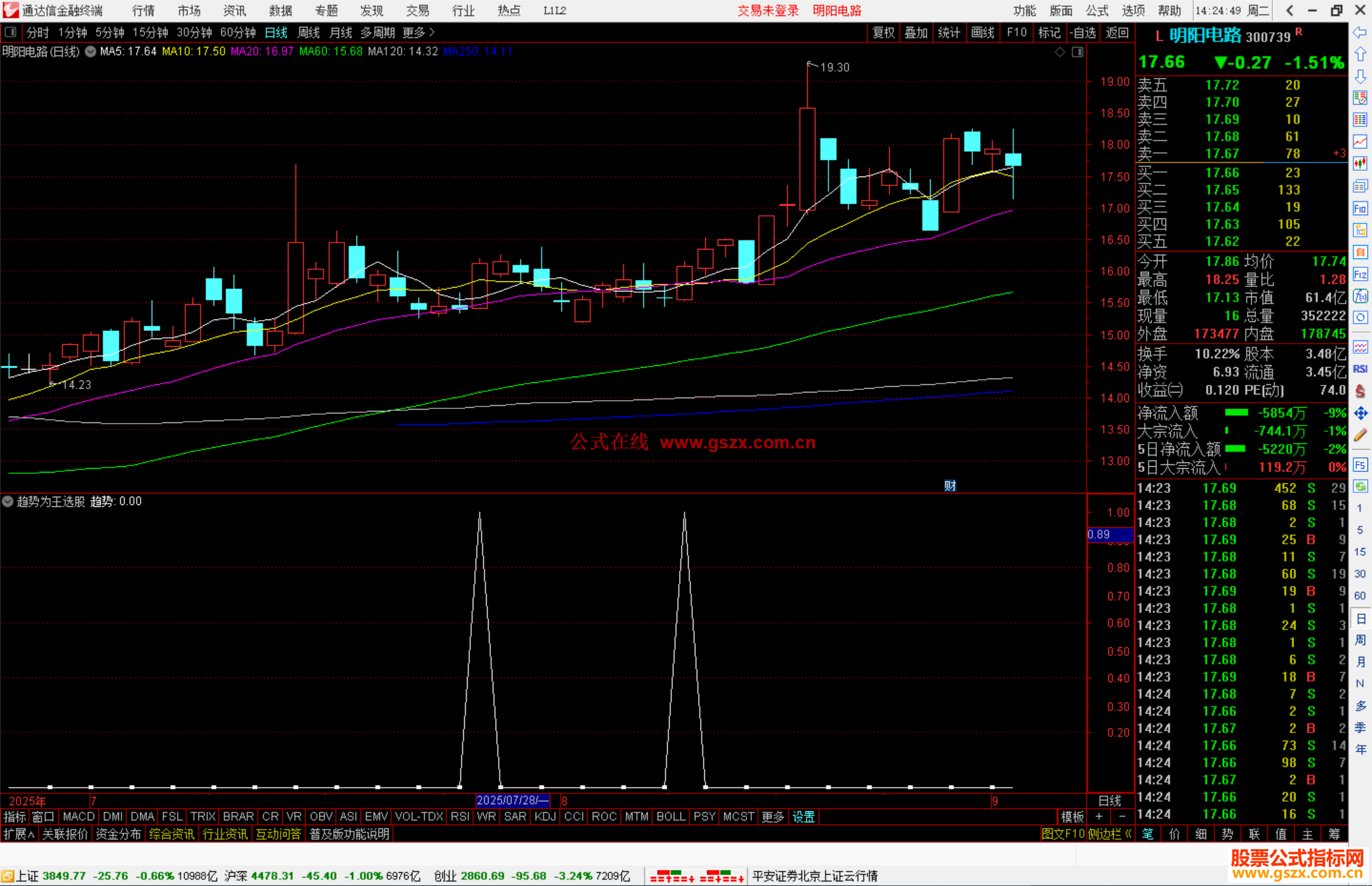Click the panel toggle icon left of 分时
Image resolution: width=1372 pixels, height=886 pixels.
coord(10,32)
